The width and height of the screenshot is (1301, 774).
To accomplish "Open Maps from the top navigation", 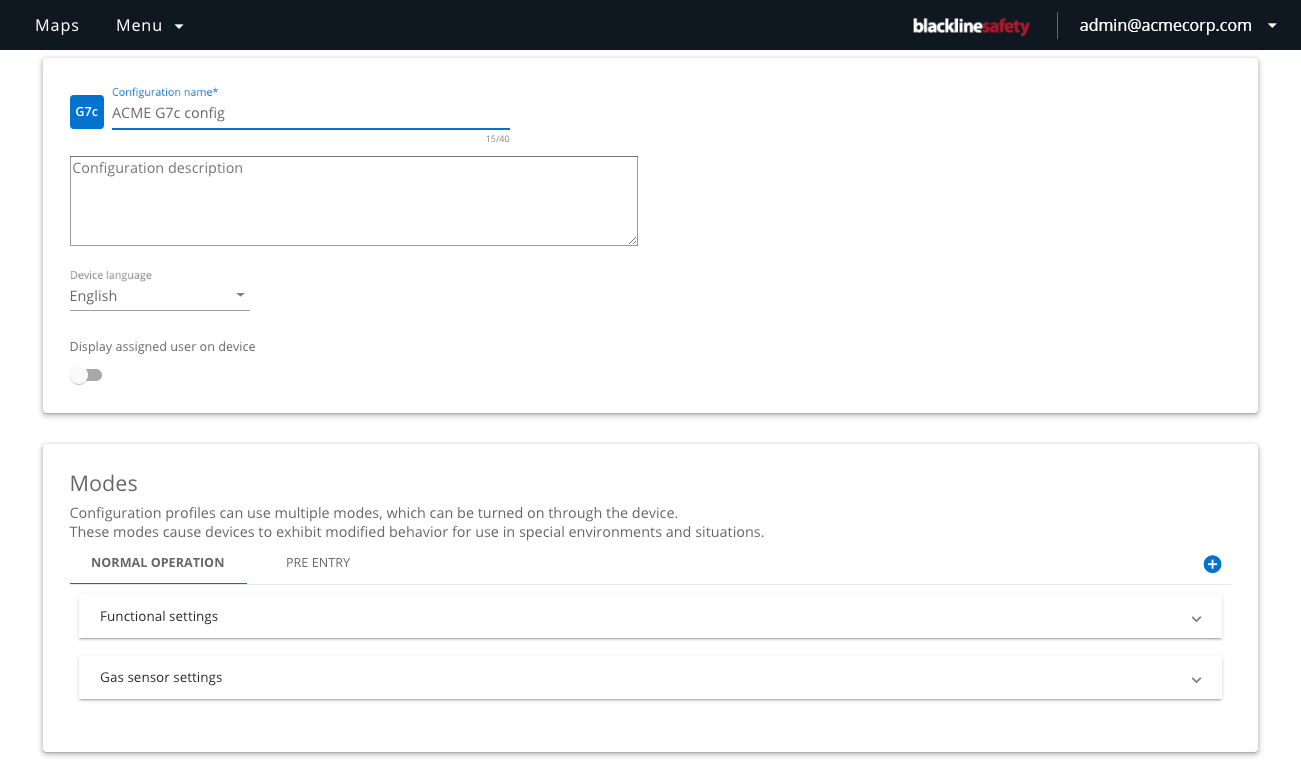I will coord(57,26).
